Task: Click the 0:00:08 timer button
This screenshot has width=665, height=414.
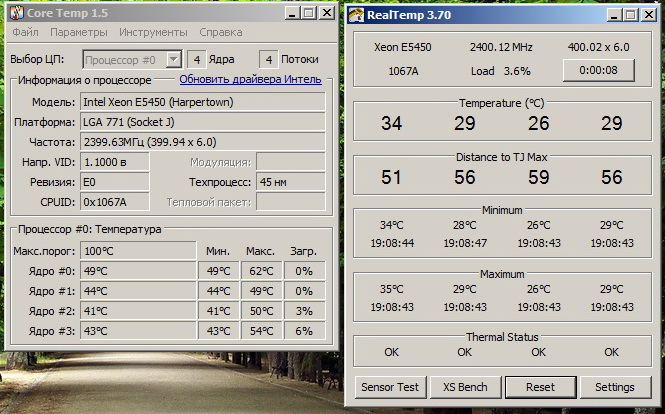Action: [x=598, y=70]
